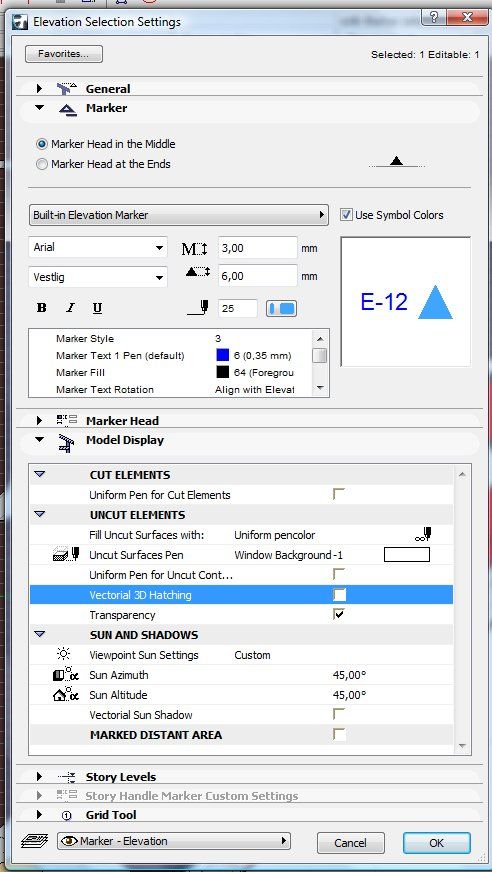The image size is (492, 872).
Task: Open the Vestlig script dropdown
Action: click(98, 276)
